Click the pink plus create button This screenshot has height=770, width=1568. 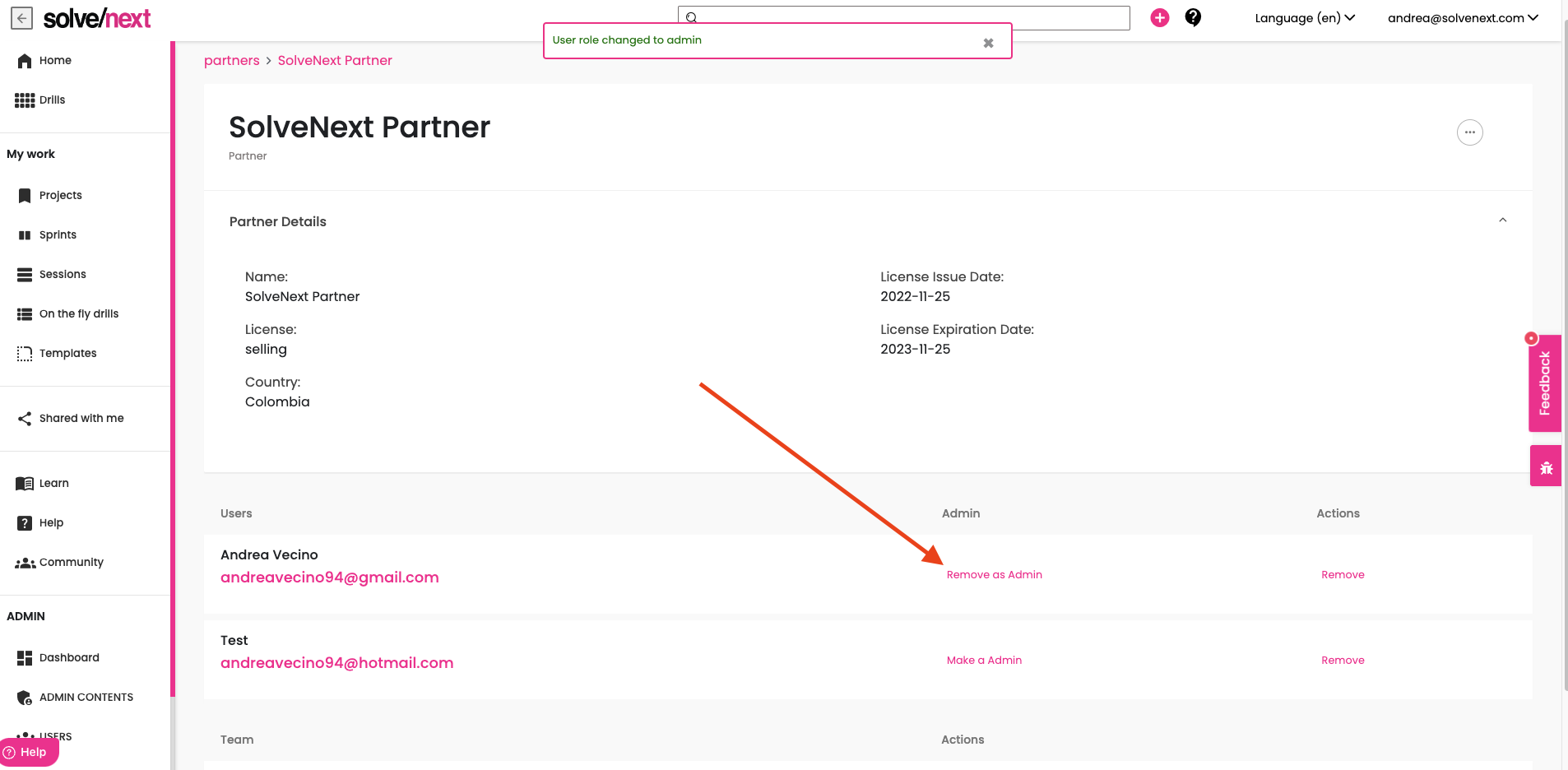click(1160, 17)
